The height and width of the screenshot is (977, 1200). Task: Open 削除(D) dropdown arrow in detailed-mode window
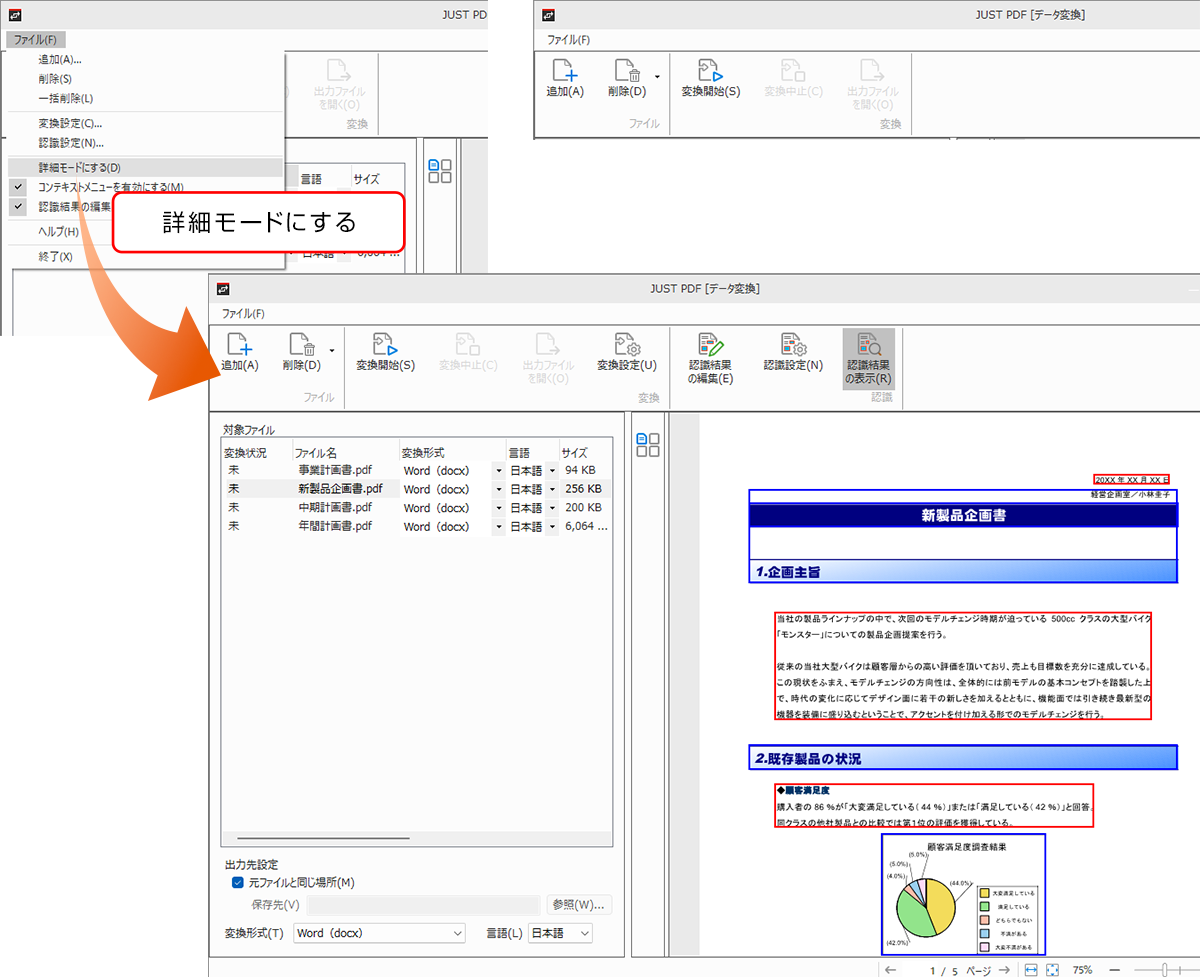pos(330,350)
